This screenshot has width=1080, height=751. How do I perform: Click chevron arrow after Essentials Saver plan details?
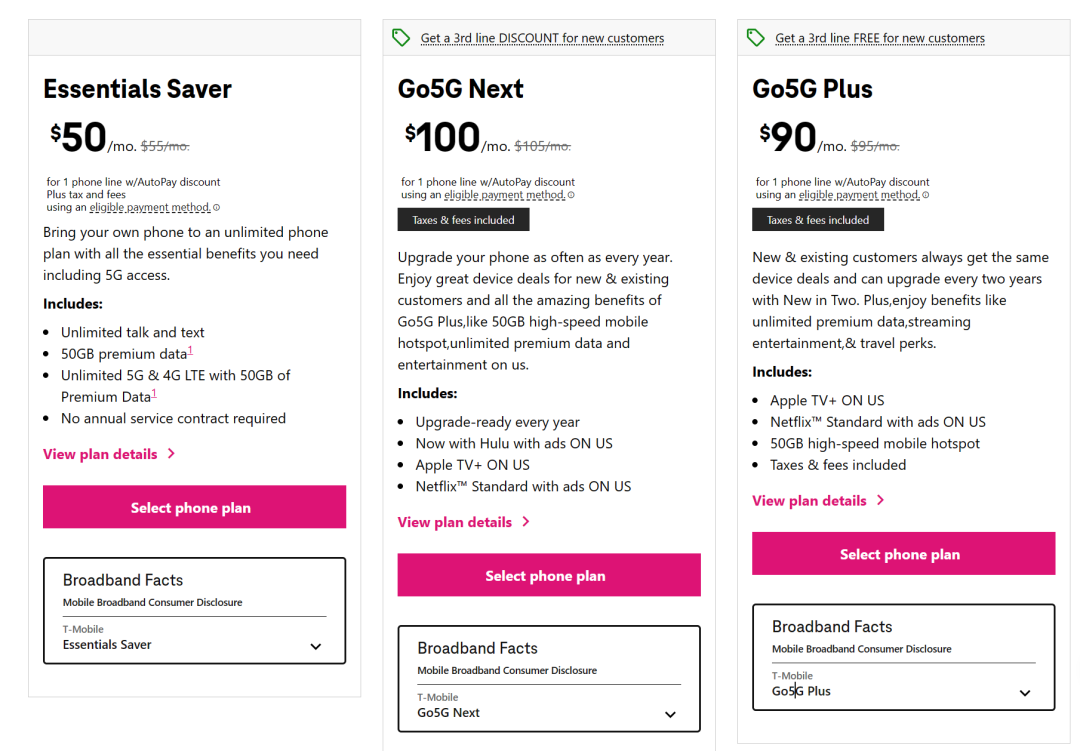pyautogui.click(x=172, y=453)
